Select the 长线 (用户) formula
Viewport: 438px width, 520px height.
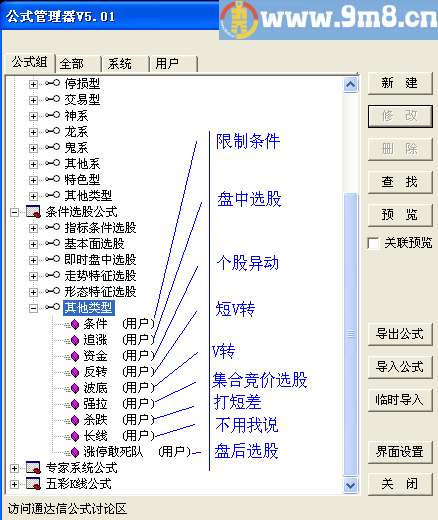[x=119, y=436]
